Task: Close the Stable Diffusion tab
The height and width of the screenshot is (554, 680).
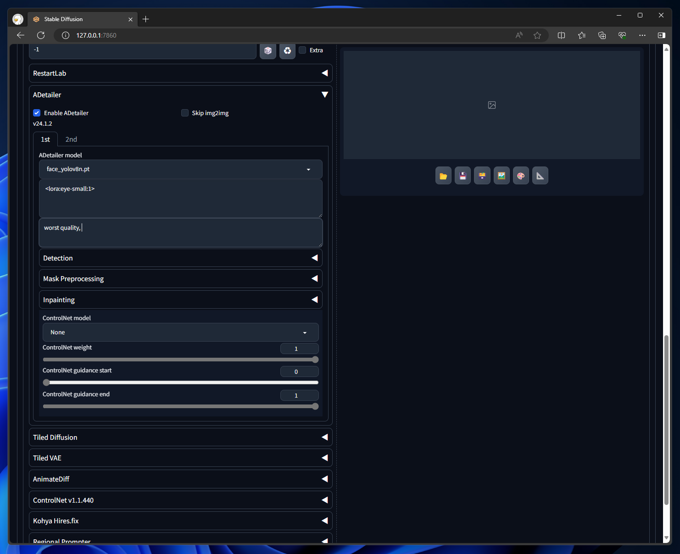Action: [x=131, y=19]
